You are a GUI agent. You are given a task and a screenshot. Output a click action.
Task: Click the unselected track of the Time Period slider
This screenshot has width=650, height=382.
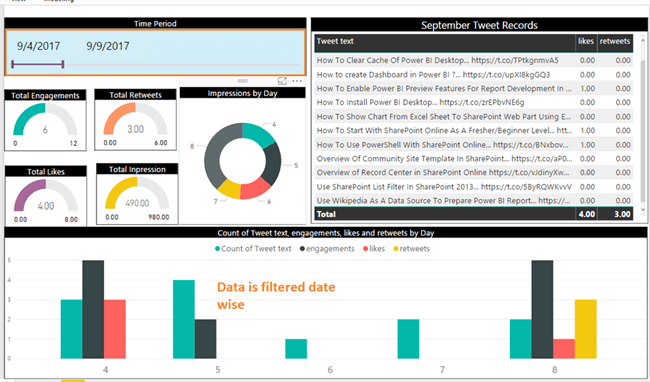[182, 65]
